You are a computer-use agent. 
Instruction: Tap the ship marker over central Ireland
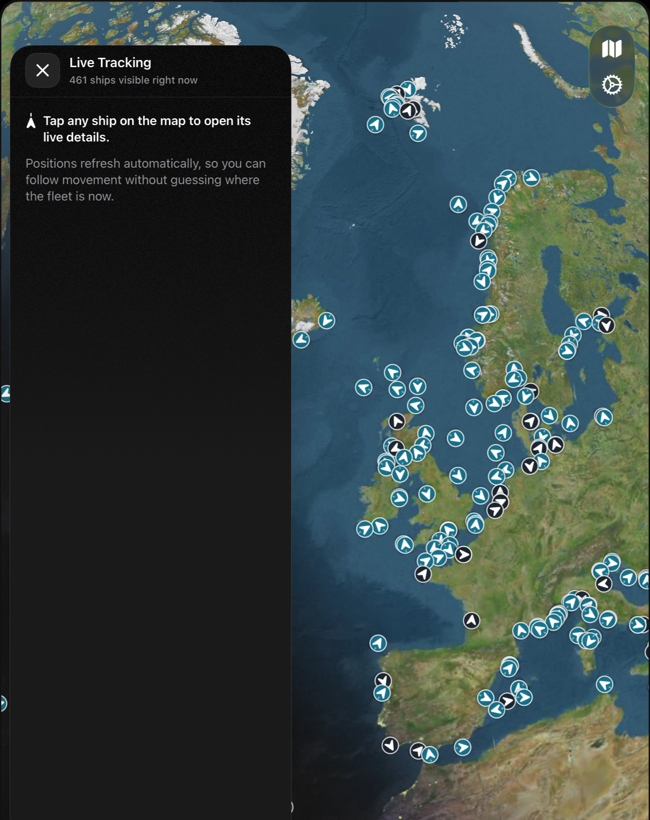[399, 497]
